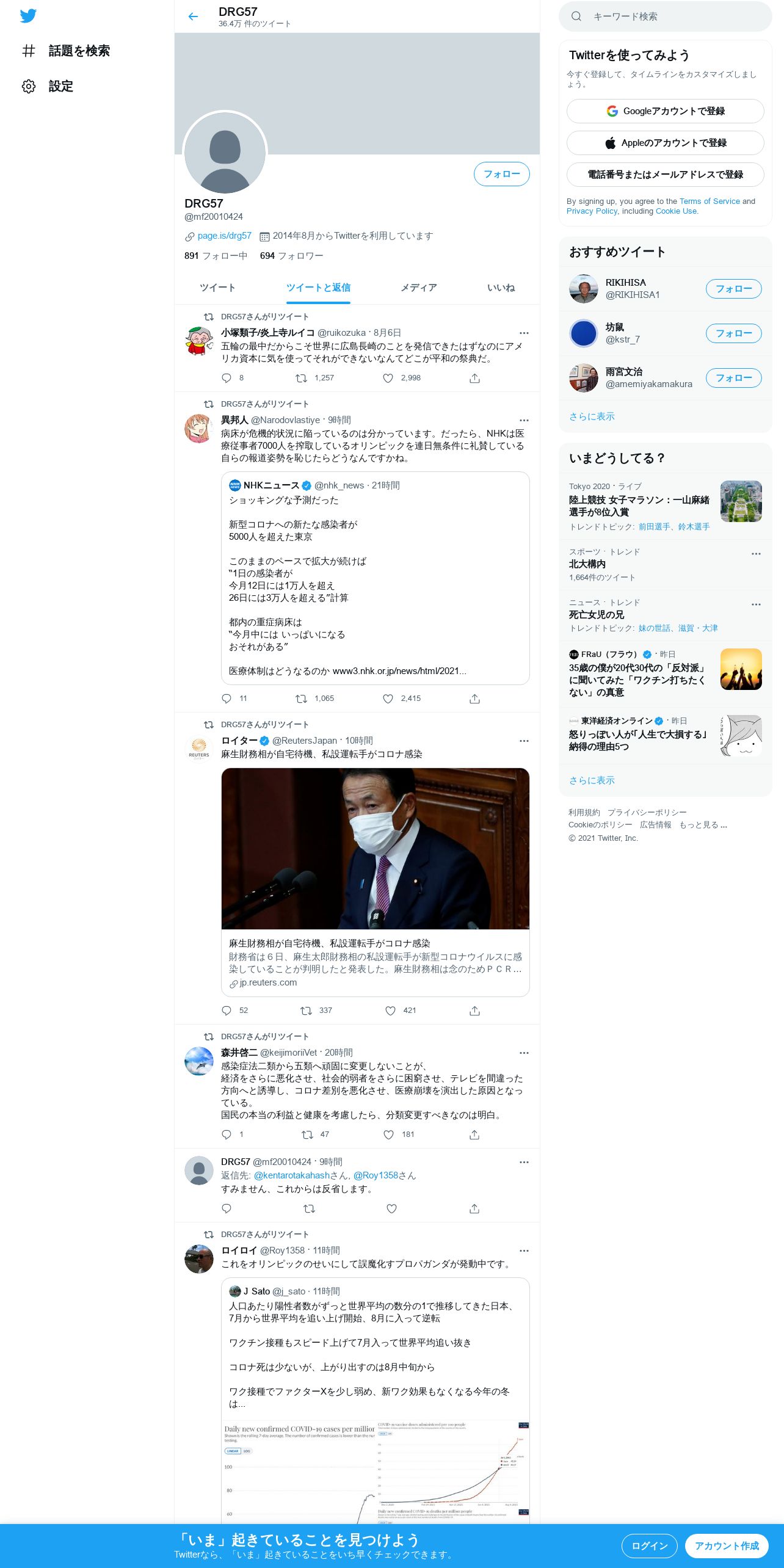784x1568 pixels.
Task: Open more options for 死亡女児の兄 trend
Action: tap(756, 604)
